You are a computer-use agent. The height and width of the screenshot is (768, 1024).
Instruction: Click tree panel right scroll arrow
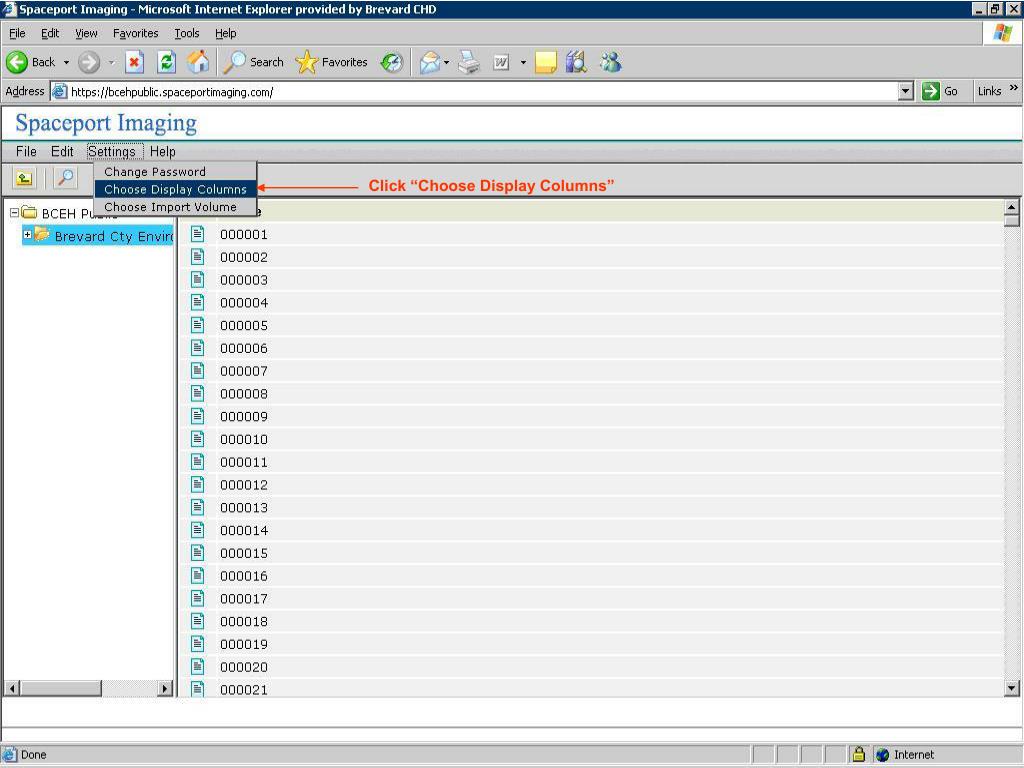165,688
